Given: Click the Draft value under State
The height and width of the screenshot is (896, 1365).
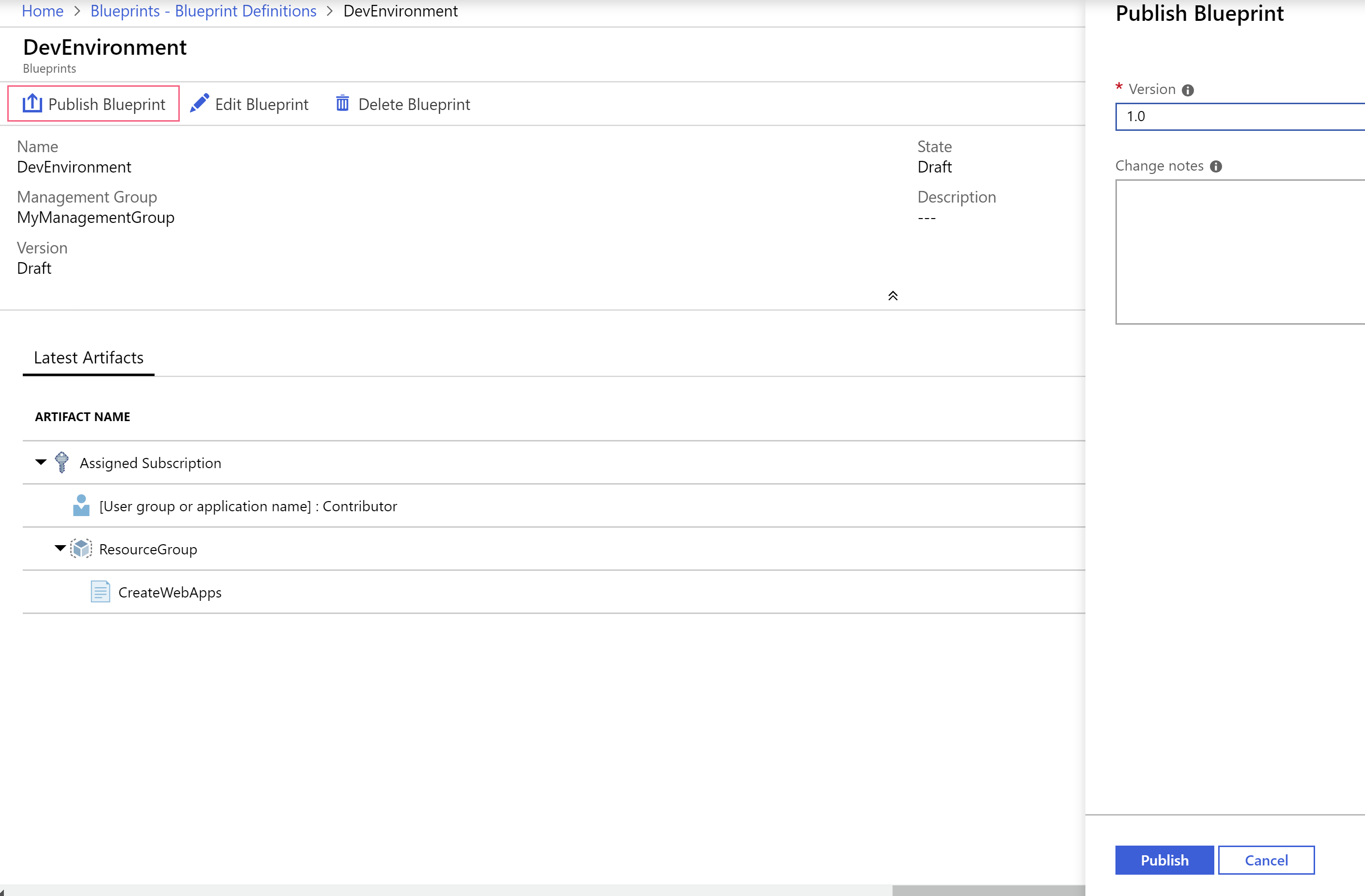Looking at the screenshot, I should 934,167.
